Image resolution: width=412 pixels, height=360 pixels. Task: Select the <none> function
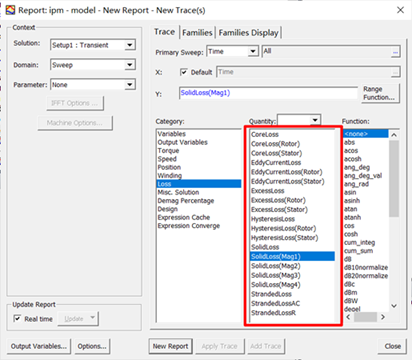pos(366,134)
